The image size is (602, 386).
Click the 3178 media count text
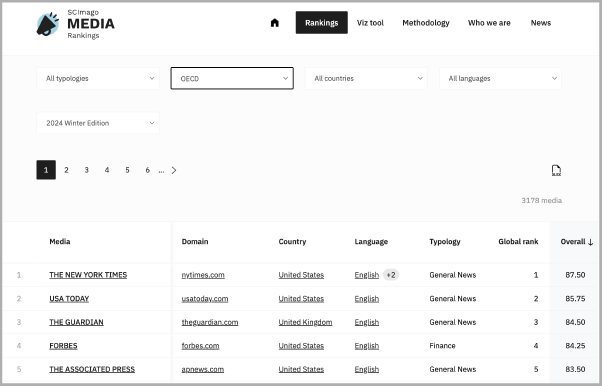[x=541, y=200]
